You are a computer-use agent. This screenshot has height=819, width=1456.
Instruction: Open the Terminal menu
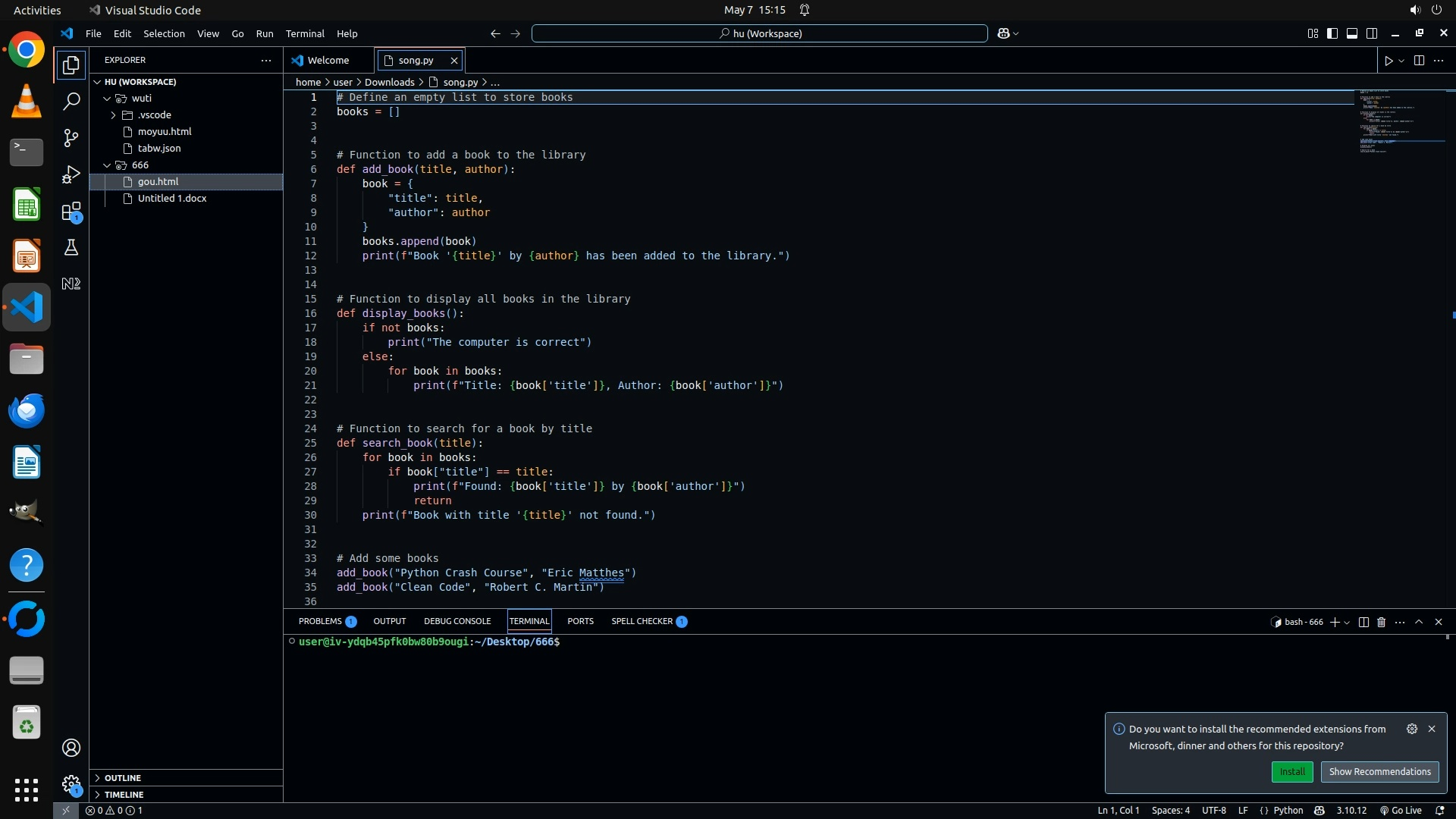[x=305, y=33]
